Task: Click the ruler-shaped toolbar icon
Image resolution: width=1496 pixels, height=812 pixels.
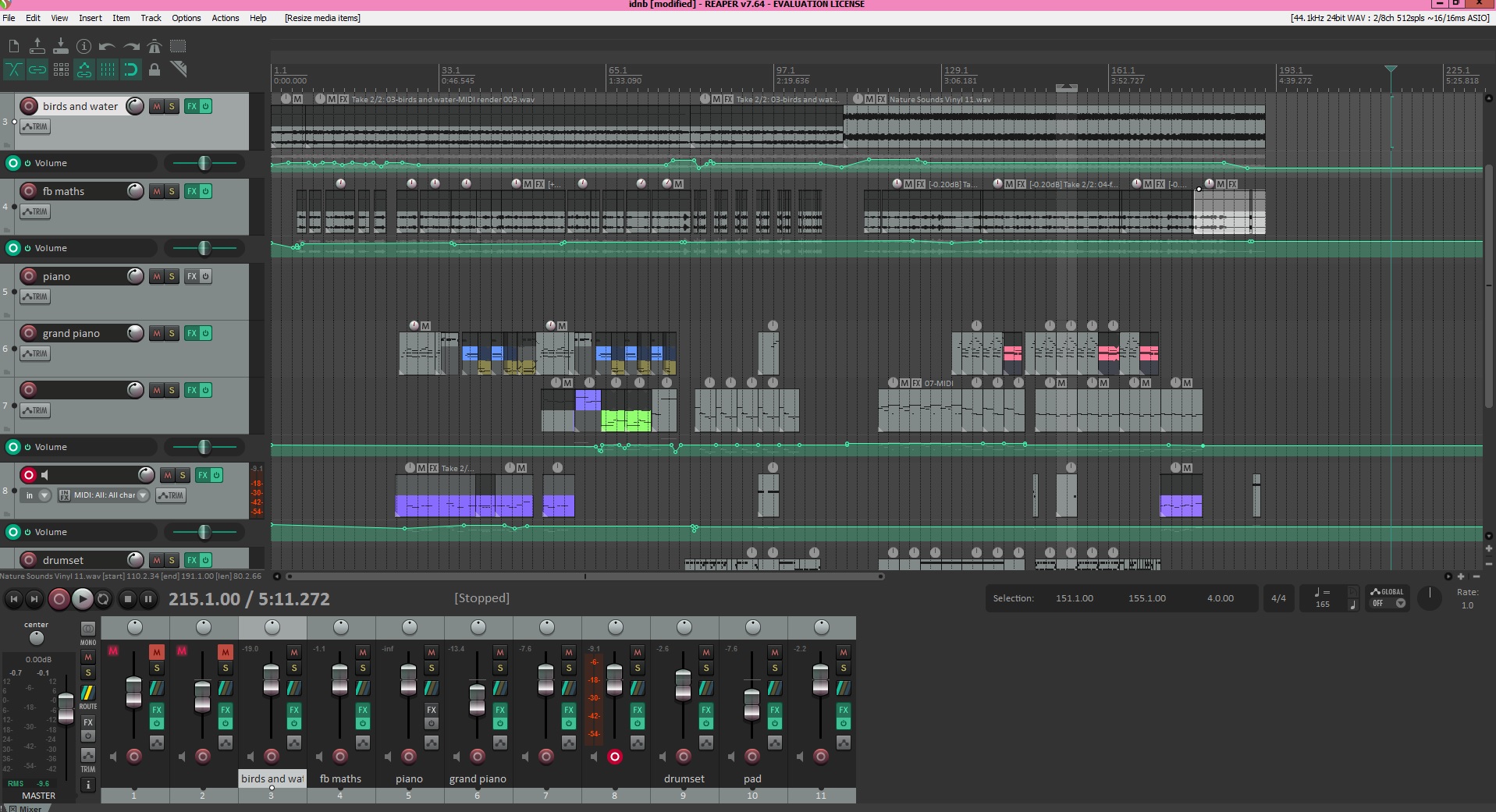Action: [x=179, y=69]
